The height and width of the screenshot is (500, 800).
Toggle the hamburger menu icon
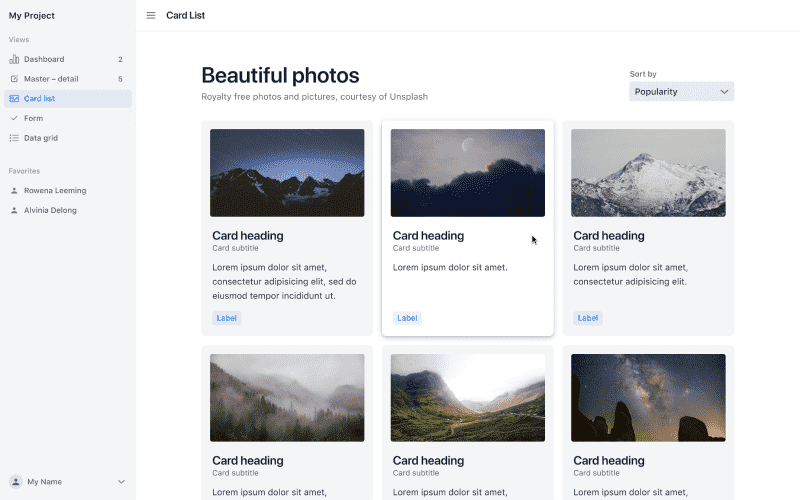click(151, 15)
